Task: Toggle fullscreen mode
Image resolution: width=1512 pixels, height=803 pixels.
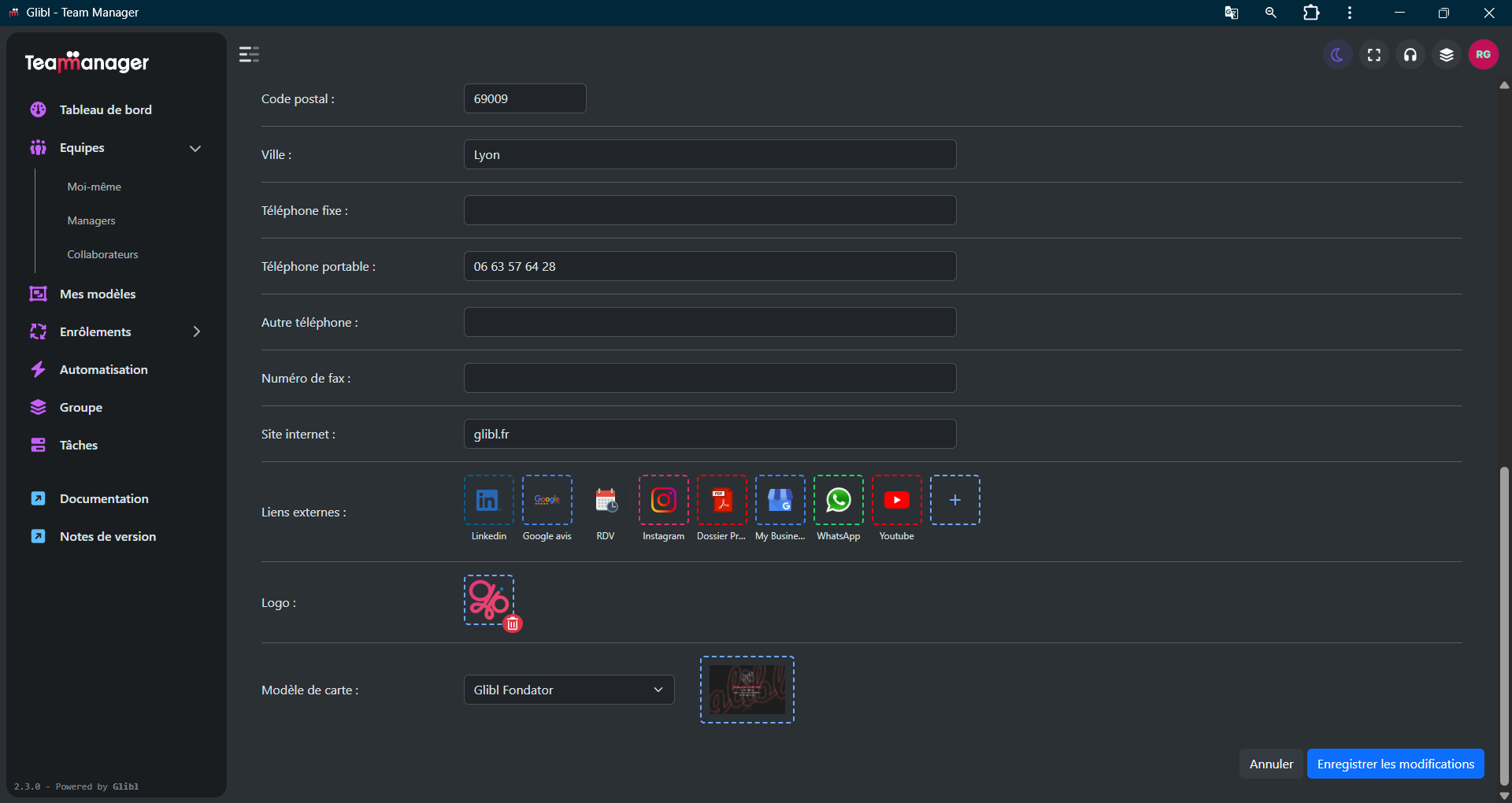Action: point(1373,54)
